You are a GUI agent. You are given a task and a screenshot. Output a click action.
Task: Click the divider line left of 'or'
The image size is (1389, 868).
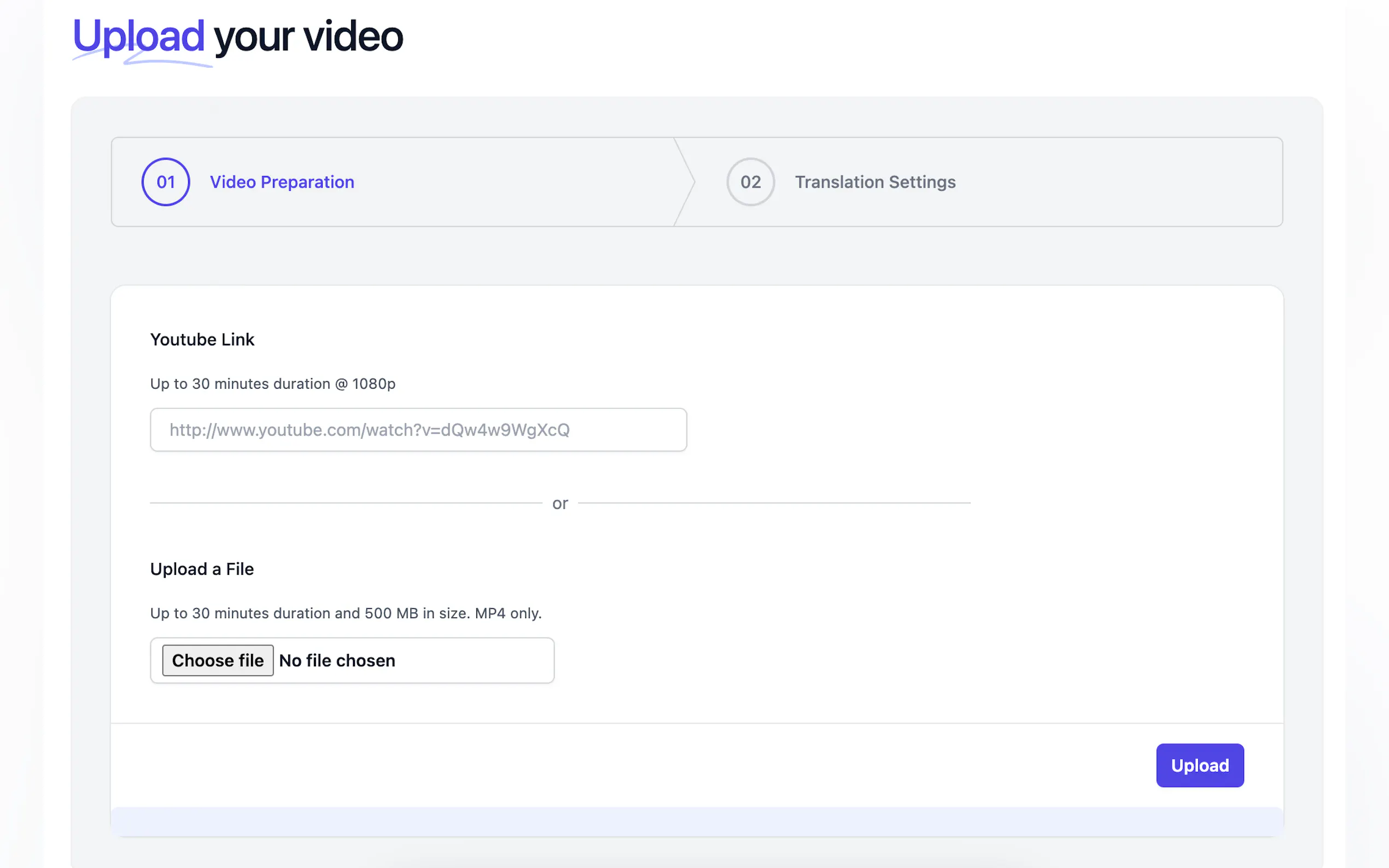click(345, 503)
